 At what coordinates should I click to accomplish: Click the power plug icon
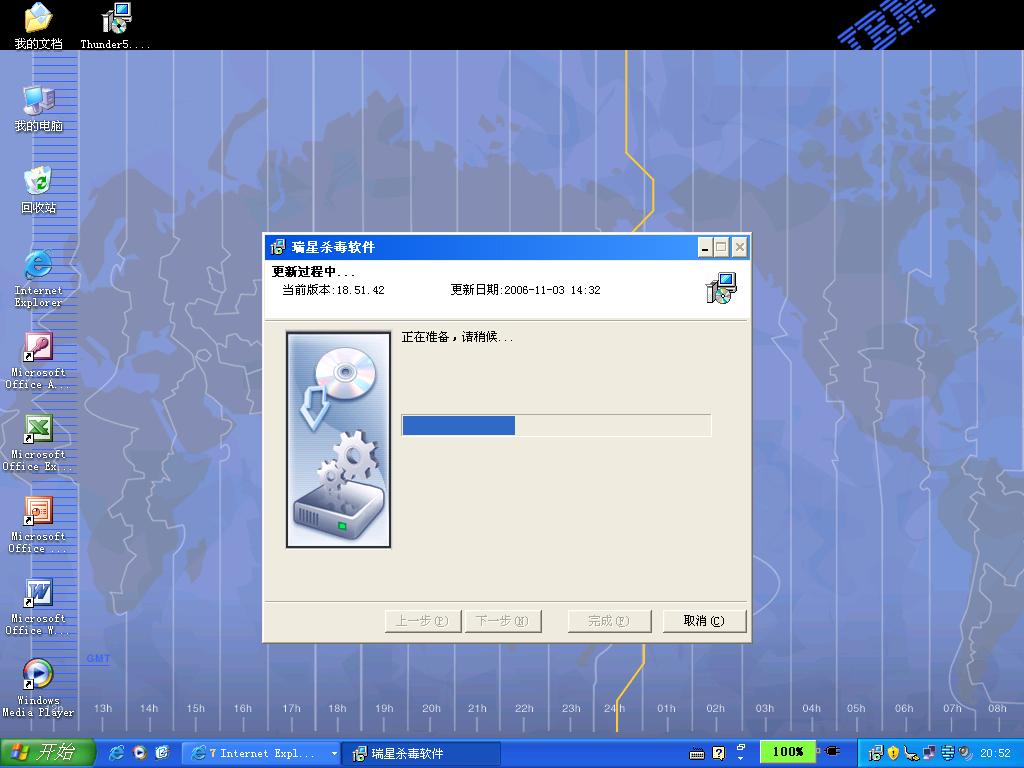[x=831, y=752]
